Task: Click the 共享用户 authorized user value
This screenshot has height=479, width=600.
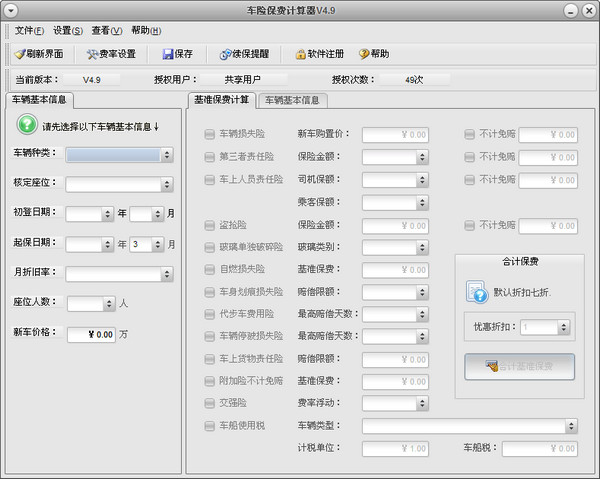Action: tap(243, 80)
